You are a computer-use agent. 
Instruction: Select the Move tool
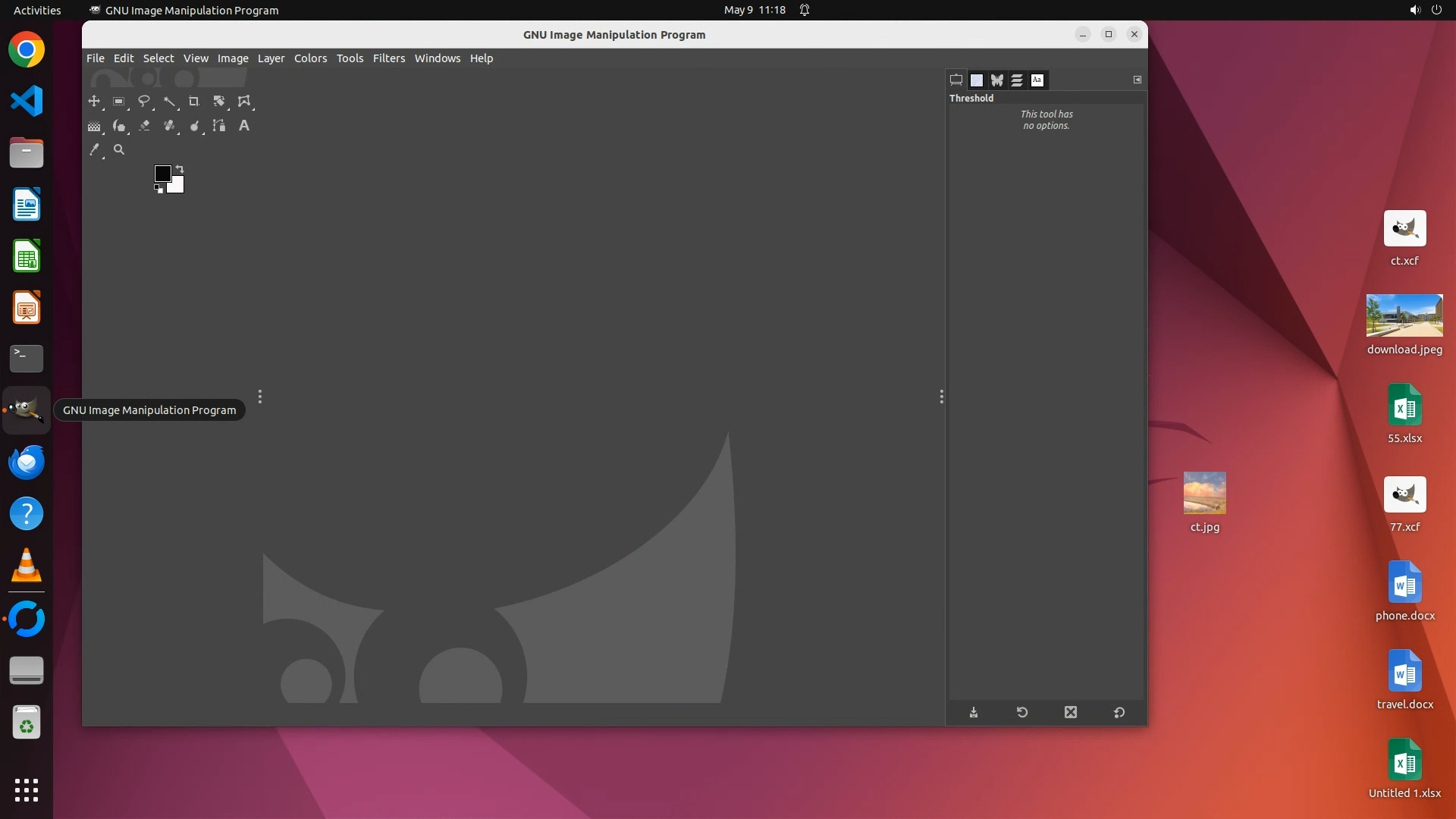pyautogui.click(x=94, y=101)
